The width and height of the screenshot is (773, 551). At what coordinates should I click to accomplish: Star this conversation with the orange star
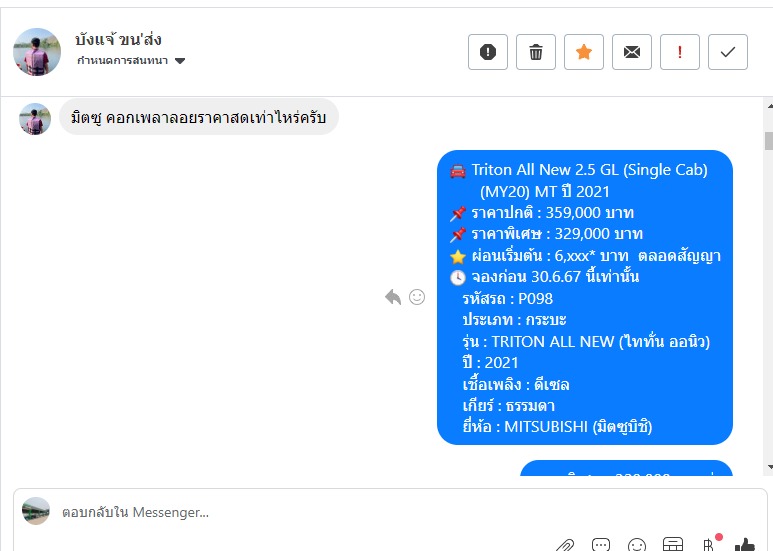(x=584, y=52)
